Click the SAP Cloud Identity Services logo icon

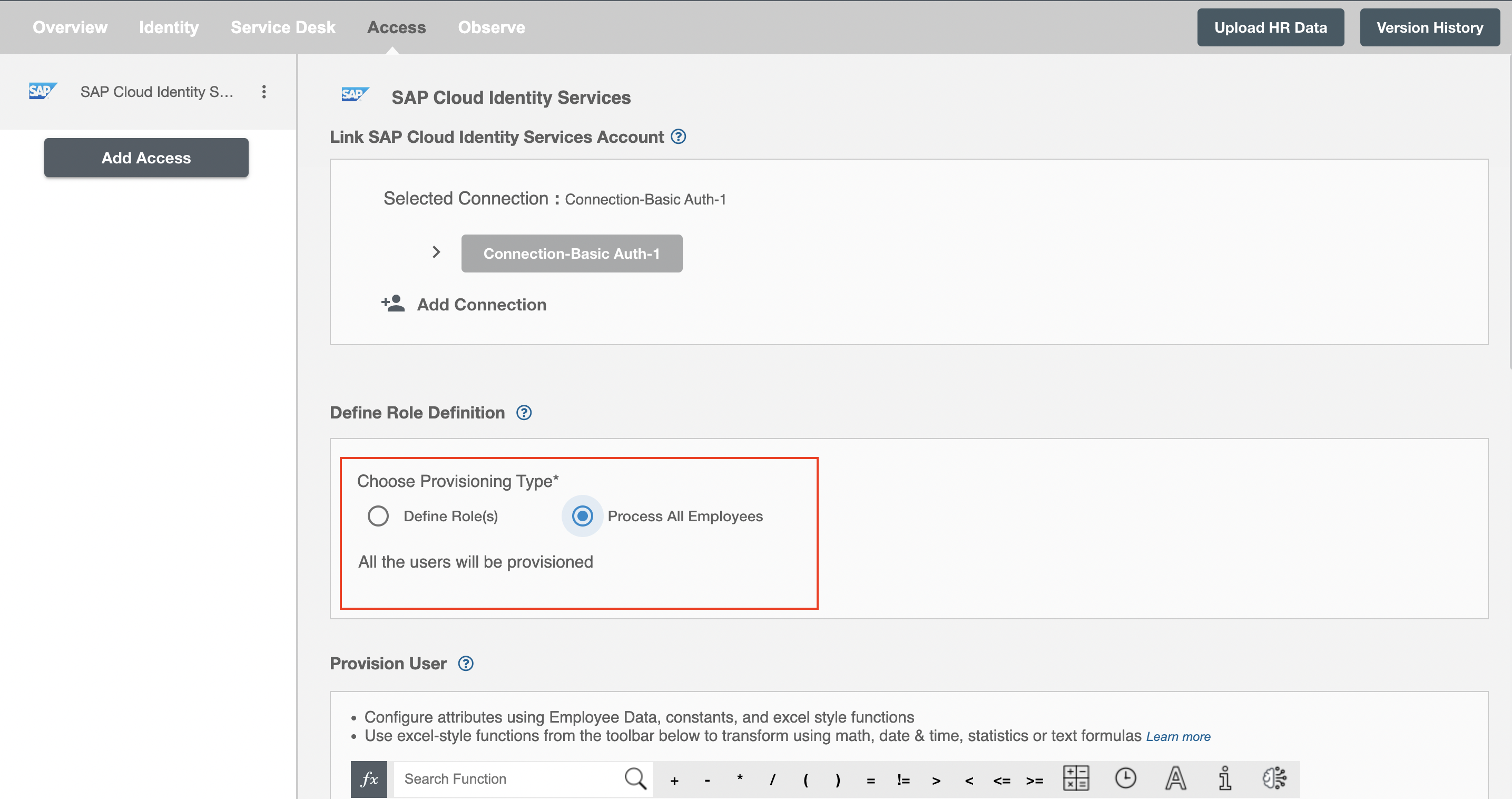[x=358, y=96]
